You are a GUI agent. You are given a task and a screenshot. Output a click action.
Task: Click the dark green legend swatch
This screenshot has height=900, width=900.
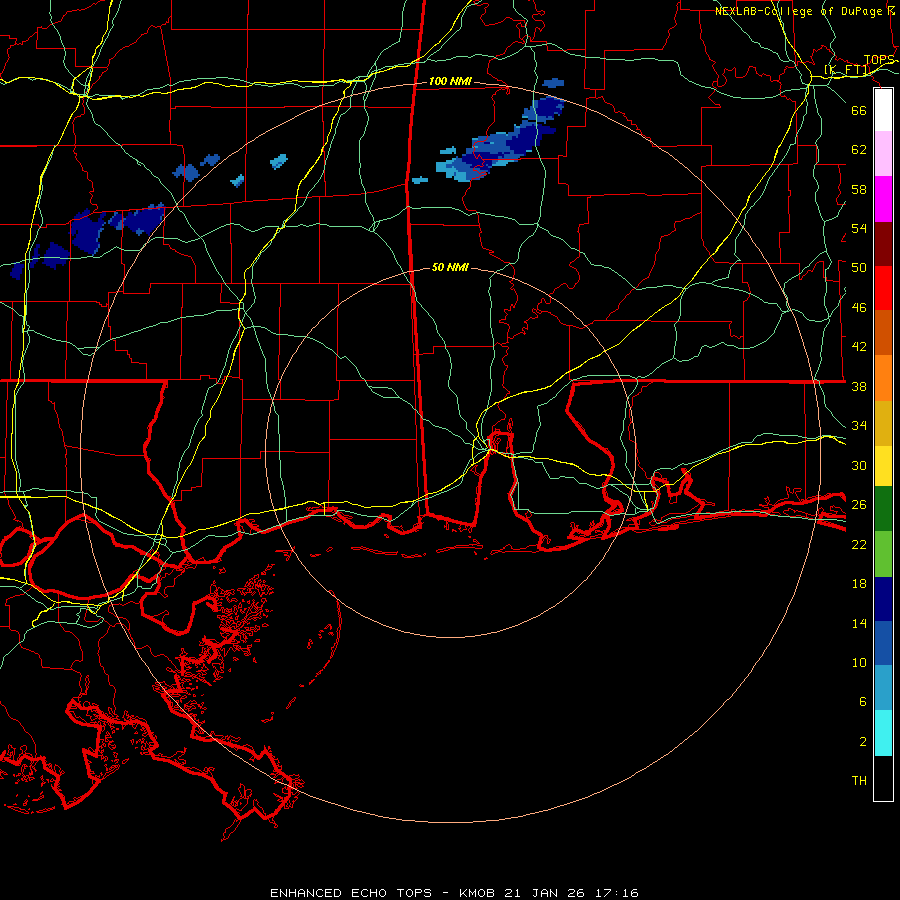click(883, 509)
